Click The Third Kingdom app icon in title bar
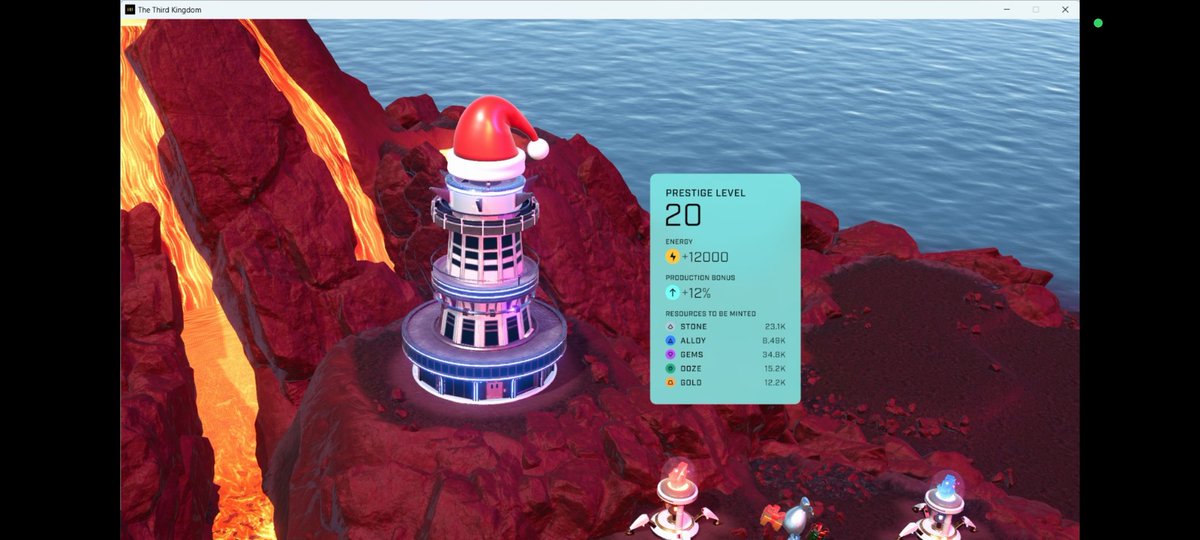This screenshot has width=1200, height=540. tap(130, 9)
